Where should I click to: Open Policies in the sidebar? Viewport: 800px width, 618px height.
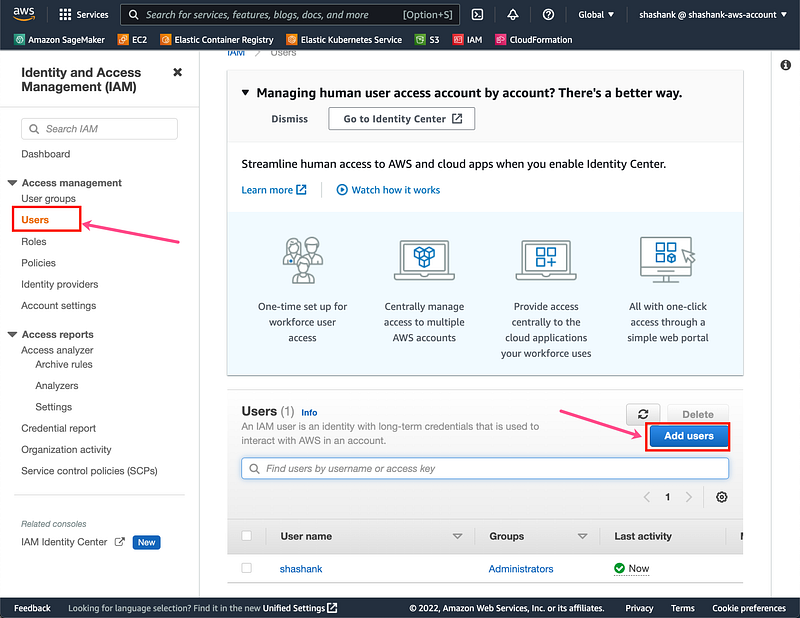(x=38, y=263)
